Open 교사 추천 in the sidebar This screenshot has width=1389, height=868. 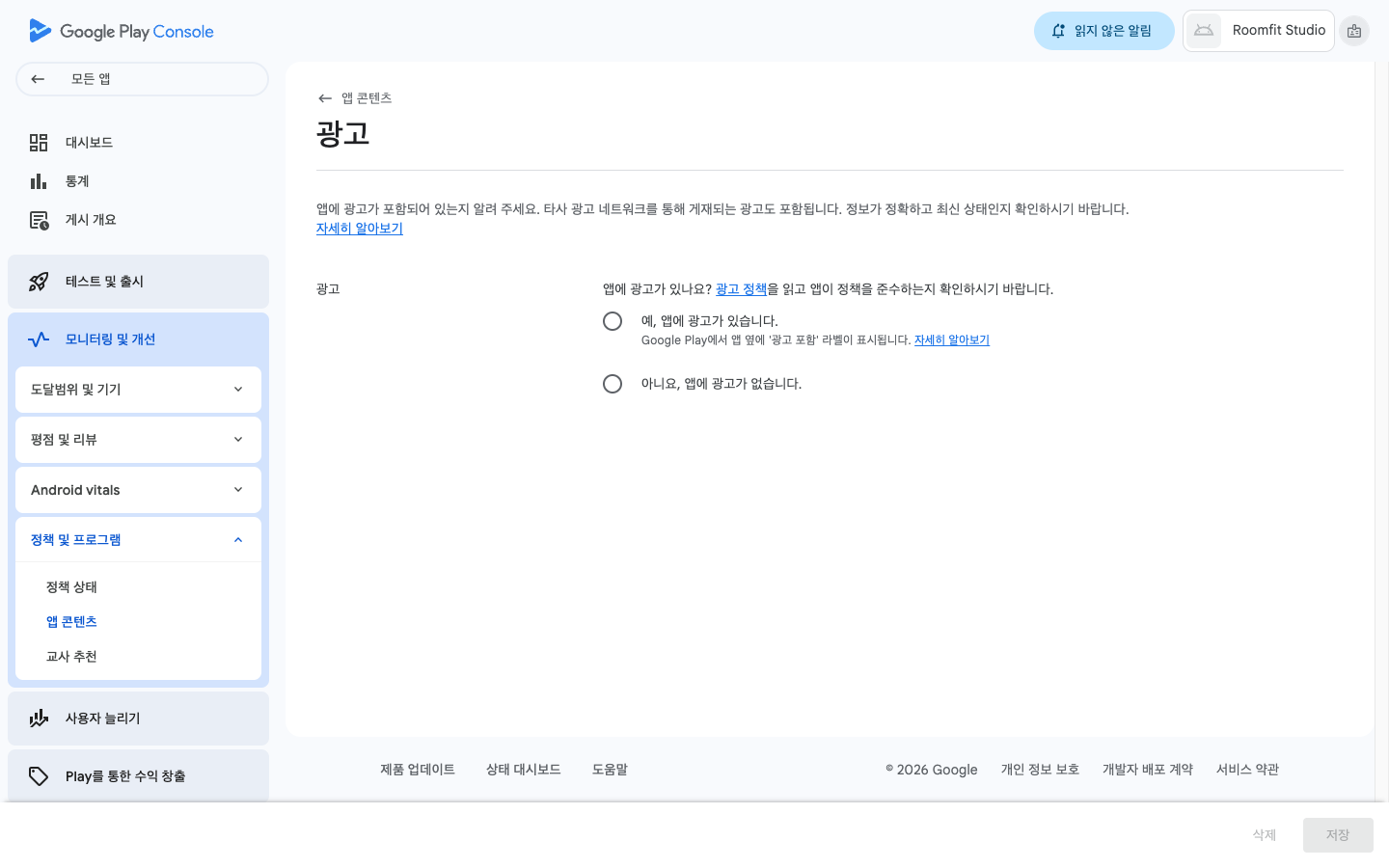(72, 657)
